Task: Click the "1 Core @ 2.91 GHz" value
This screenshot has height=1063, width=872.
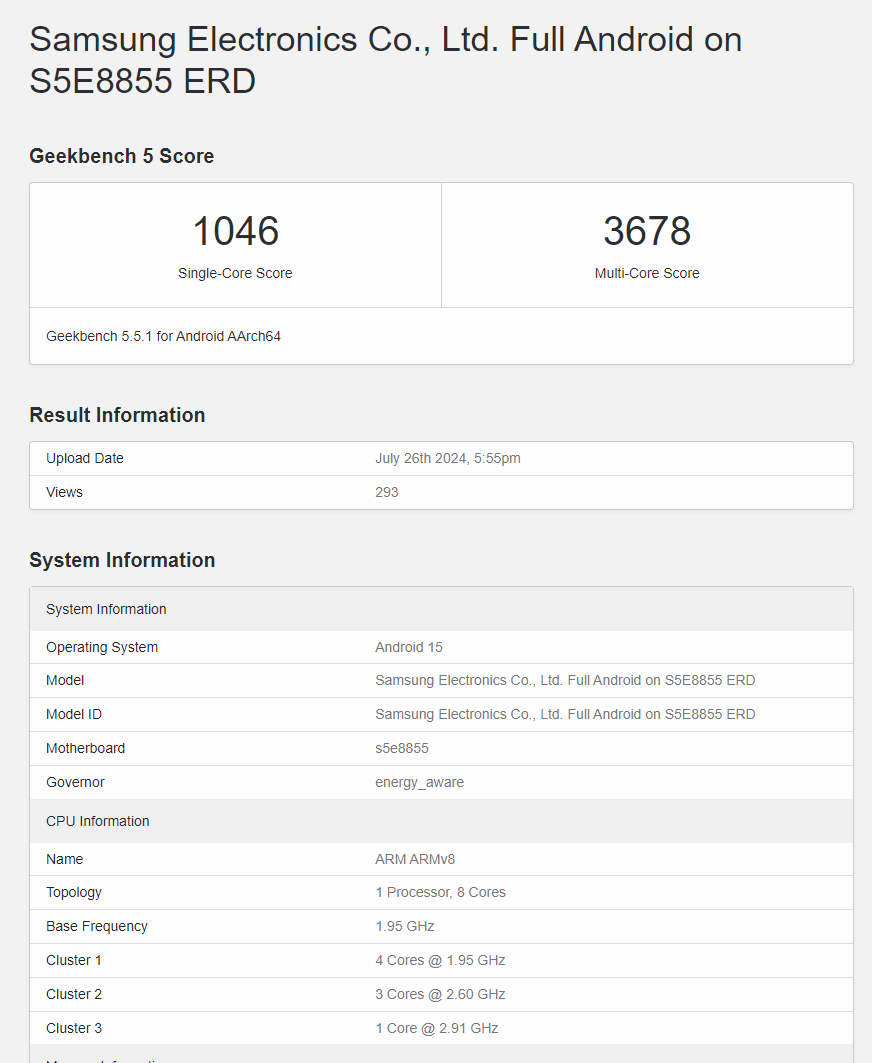Action: tap(437, 1028)
